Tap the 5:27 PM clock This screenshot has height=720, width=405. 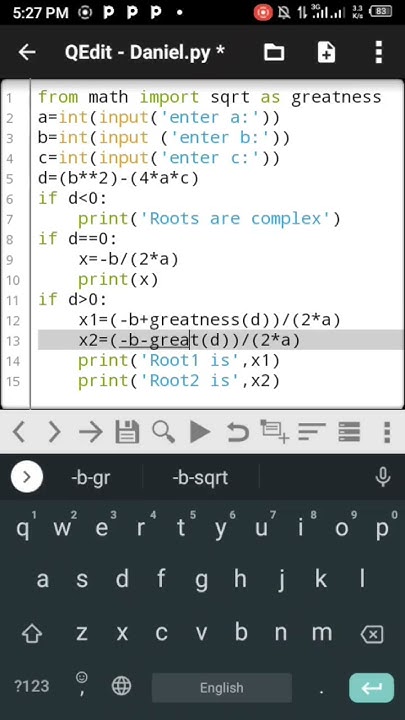point(40,12)
